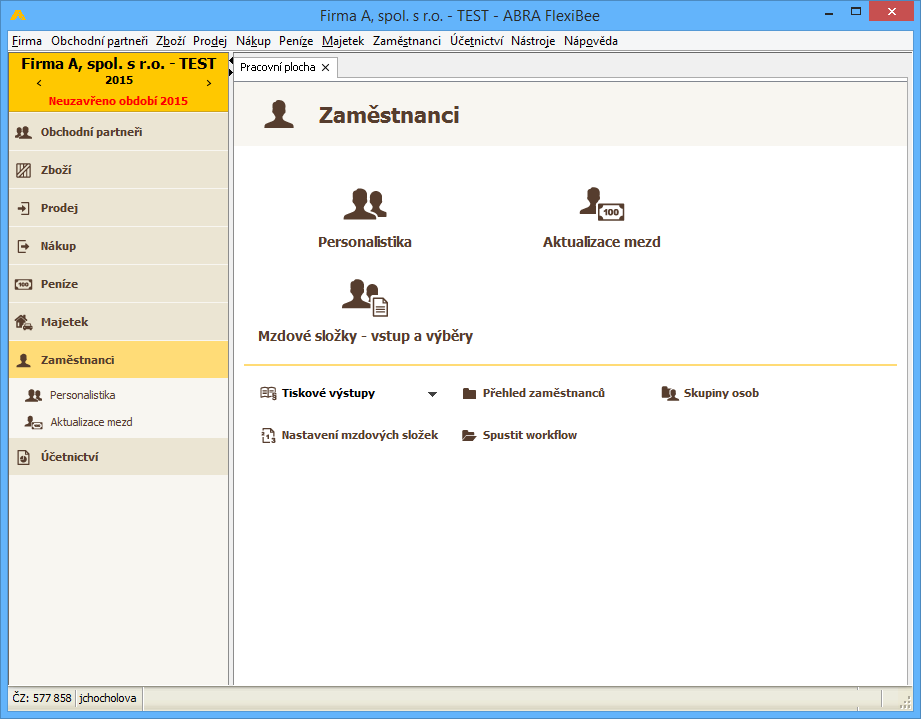The height and width of the screenshot is (719, 921).
Task: Click the Personalistika sub-item icon in sidebar
Action: tap(33, 395)
